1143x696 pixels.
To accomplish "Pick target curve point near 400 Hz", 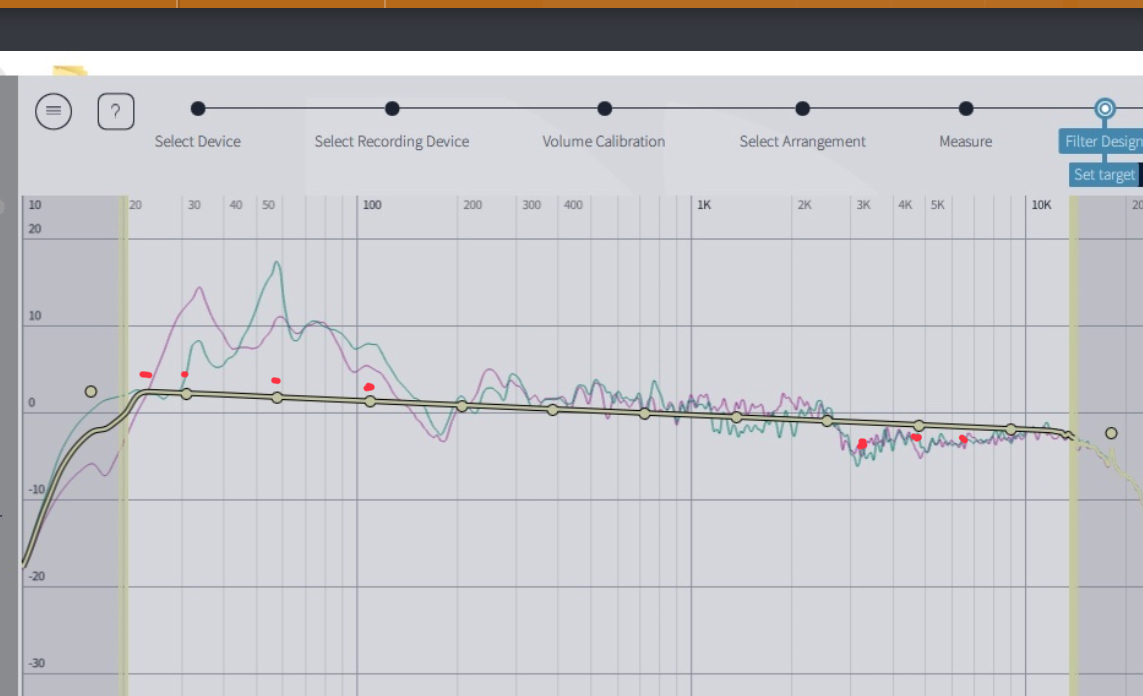I will coord(552,410).
